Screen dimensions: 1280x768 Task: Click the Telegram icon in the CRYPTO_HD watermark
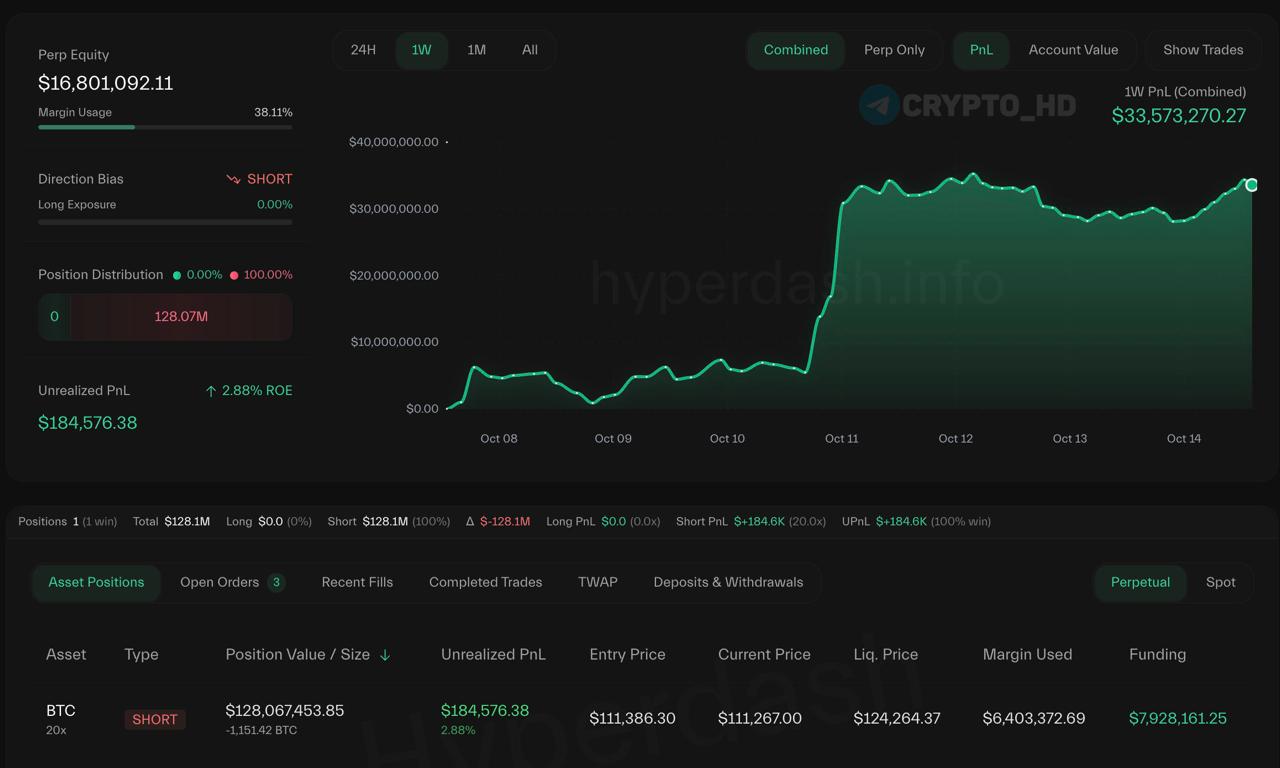[x=879, y=105]
